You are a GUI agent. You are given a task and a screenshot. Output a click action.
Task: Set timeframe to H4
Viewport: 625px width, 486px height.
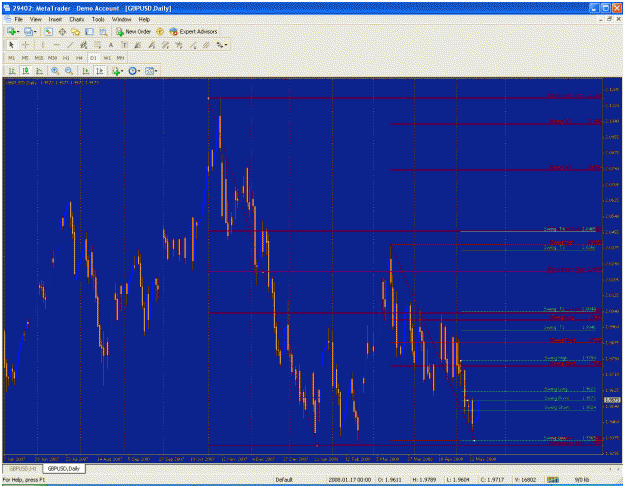[79, 58]
